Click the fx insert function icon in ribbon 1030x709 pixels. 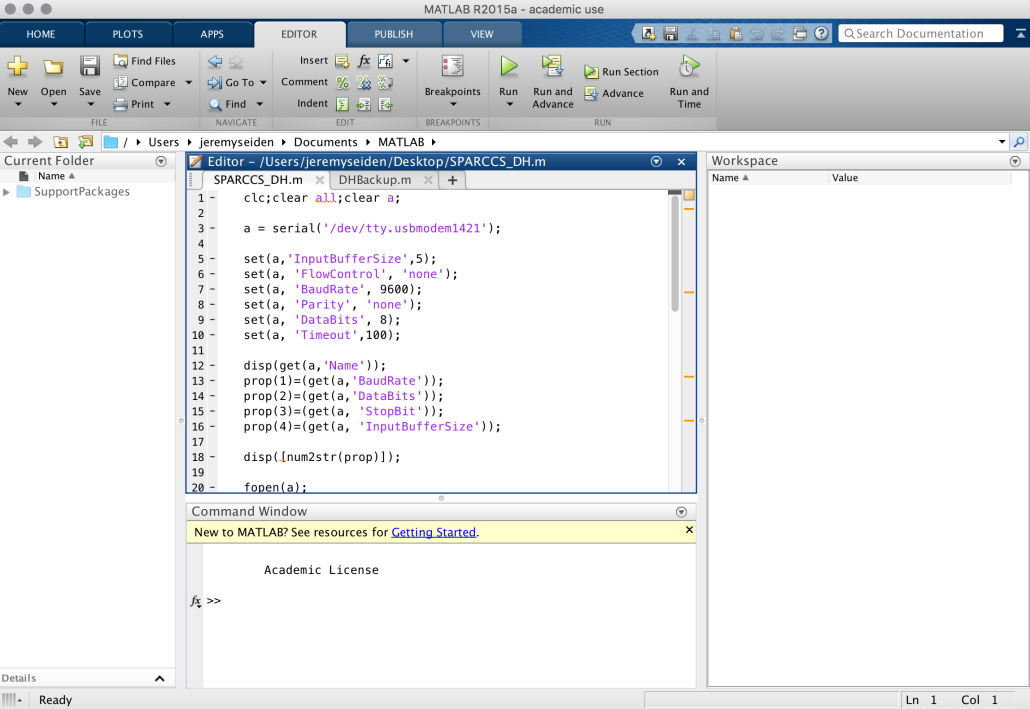364,61
